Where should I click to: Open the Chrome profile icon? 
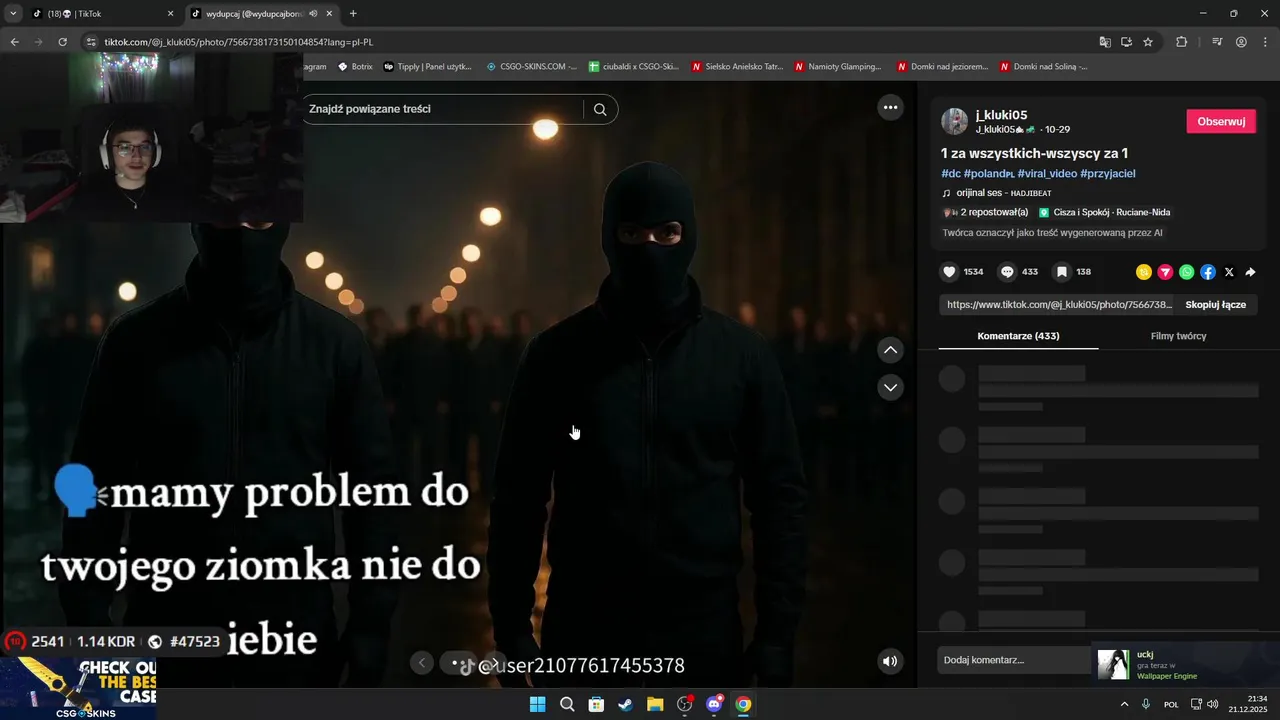1241,42
